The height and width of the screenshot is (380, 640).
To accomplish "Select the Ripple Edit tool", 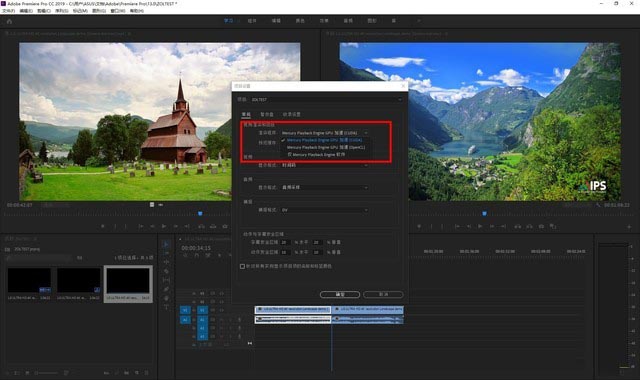I will [x=166, y=262].
